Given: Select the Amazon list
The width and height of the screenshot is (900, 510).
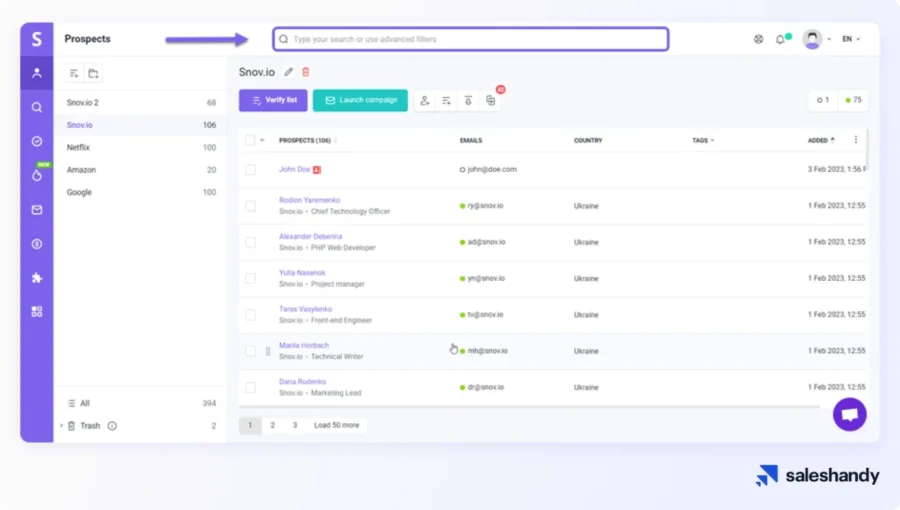Looking at the screenshot, I should point(141,170).
